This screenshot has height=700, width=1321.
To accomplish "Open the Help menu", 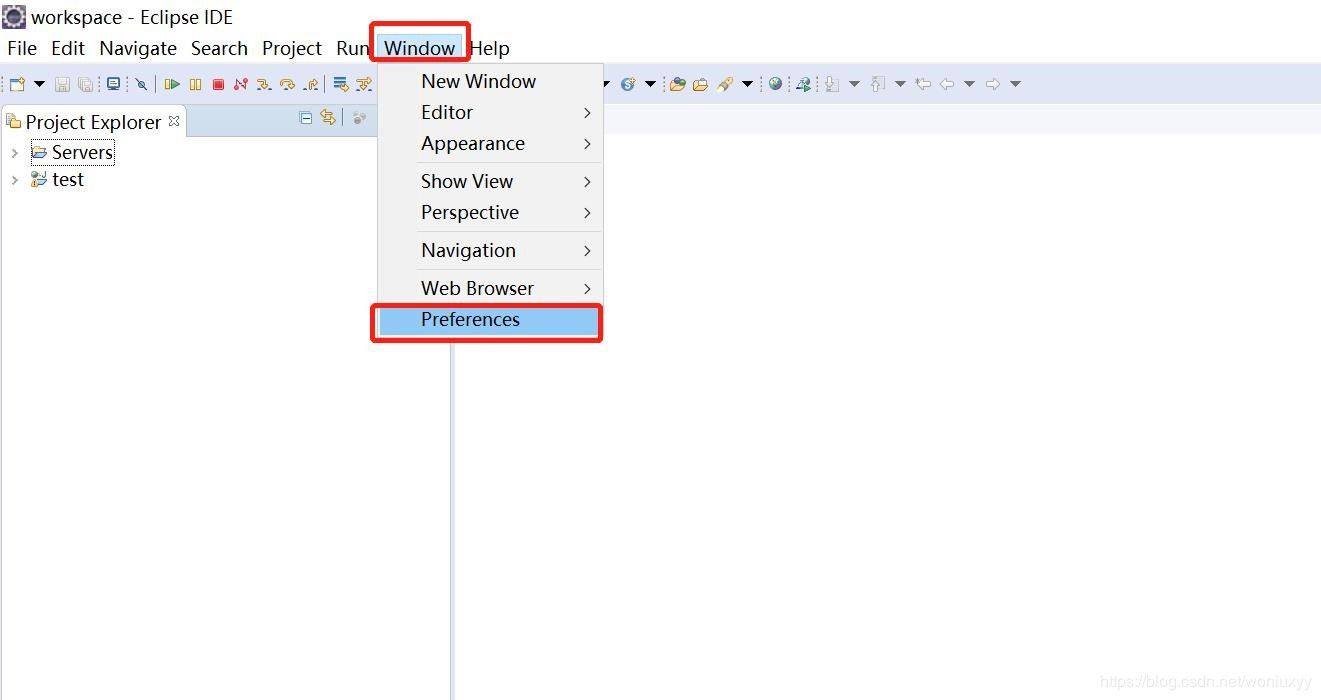I will (490, 48).
